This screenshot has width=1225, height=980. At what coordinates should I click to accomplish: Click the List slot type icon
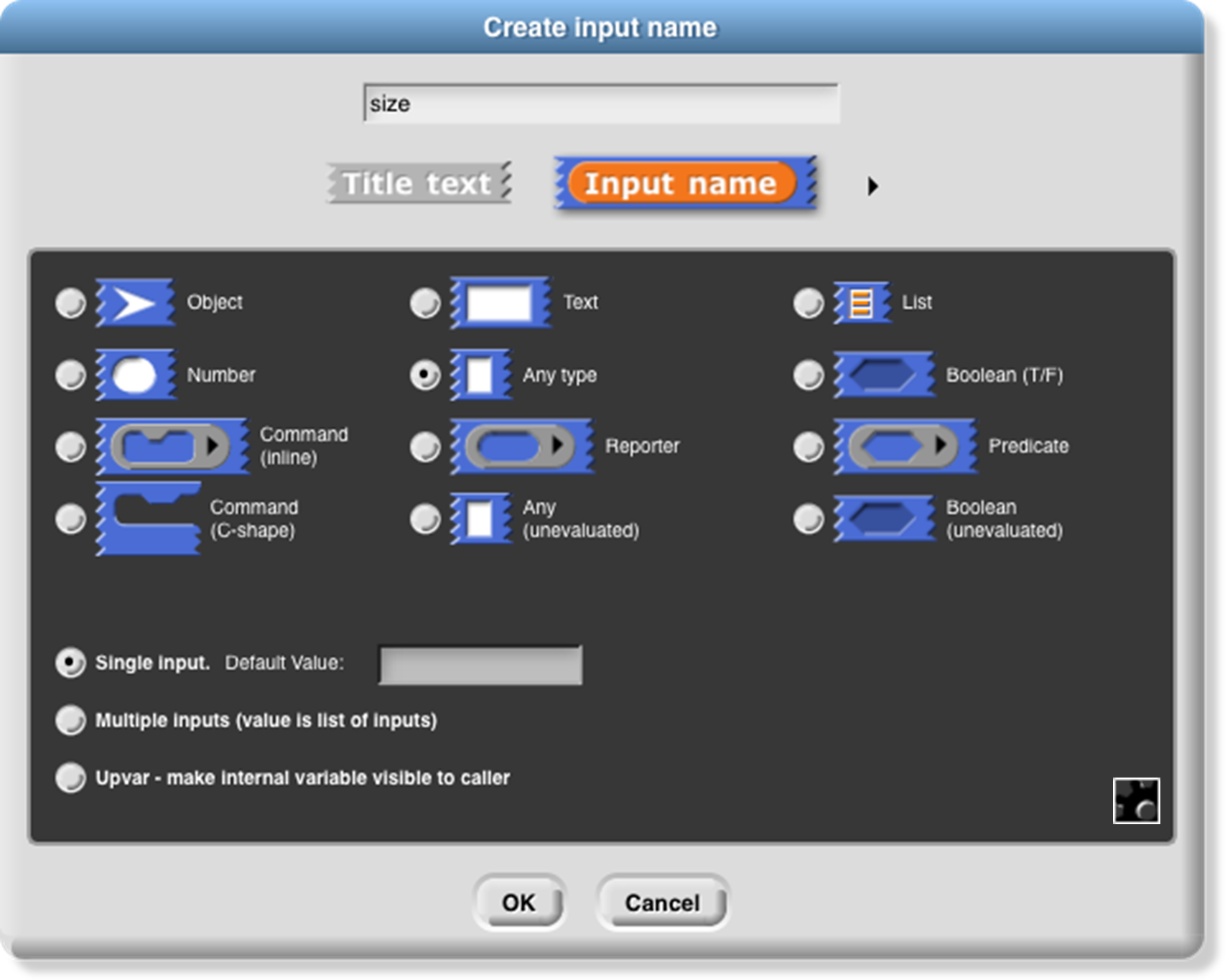(x=862, y=302)
